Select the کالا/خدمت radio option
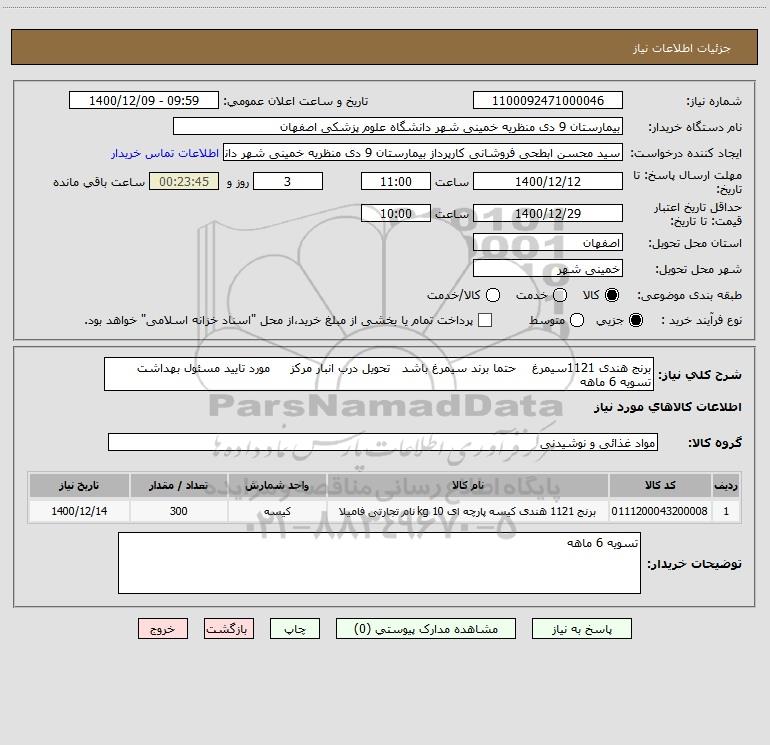This screenshot has height=745, width=770. coord(493,295)
